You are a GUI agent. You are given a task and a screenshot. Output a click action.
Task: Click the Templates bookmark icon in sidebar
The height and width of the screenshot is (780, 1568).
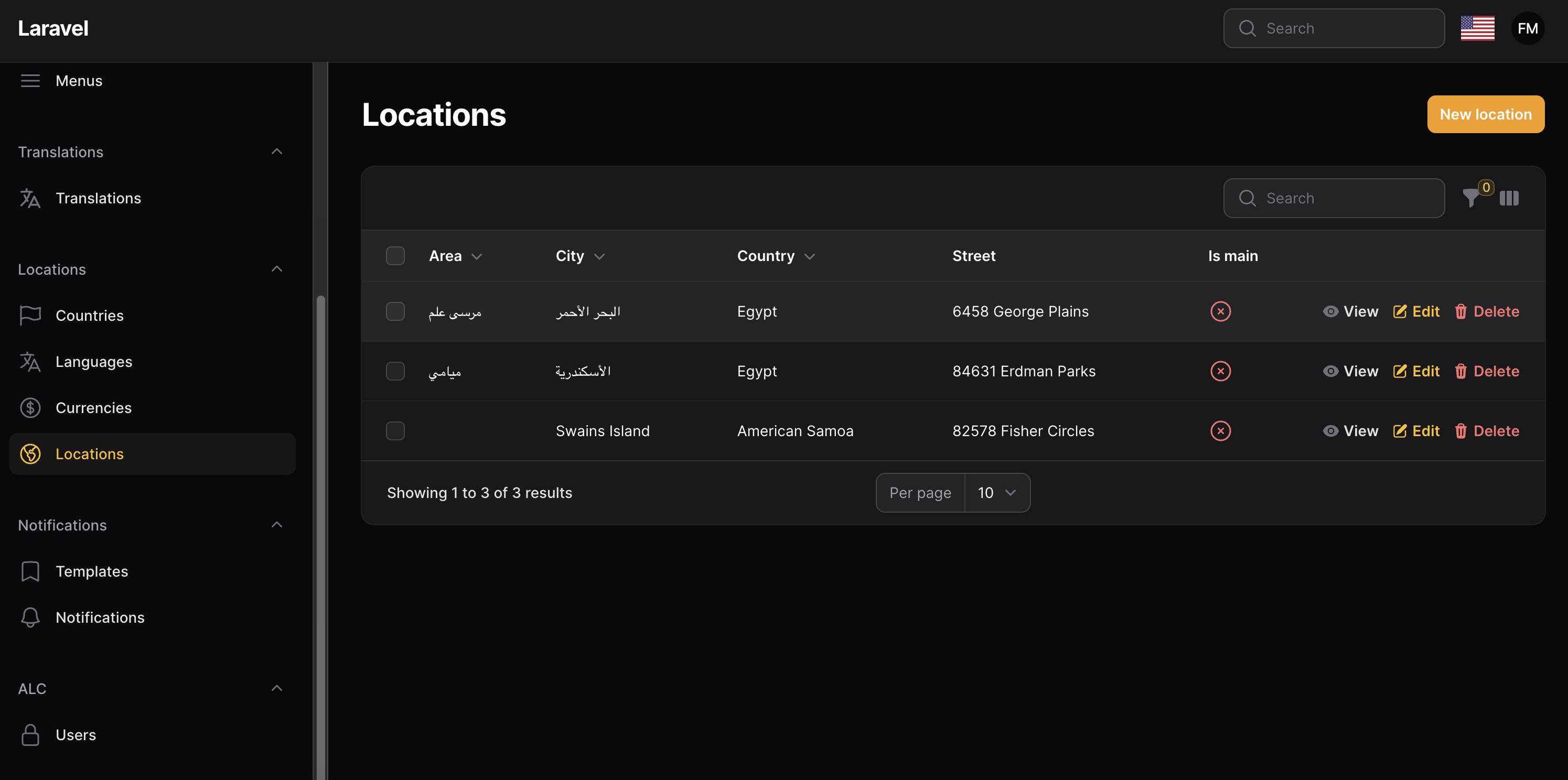click(x=30, y=571)
